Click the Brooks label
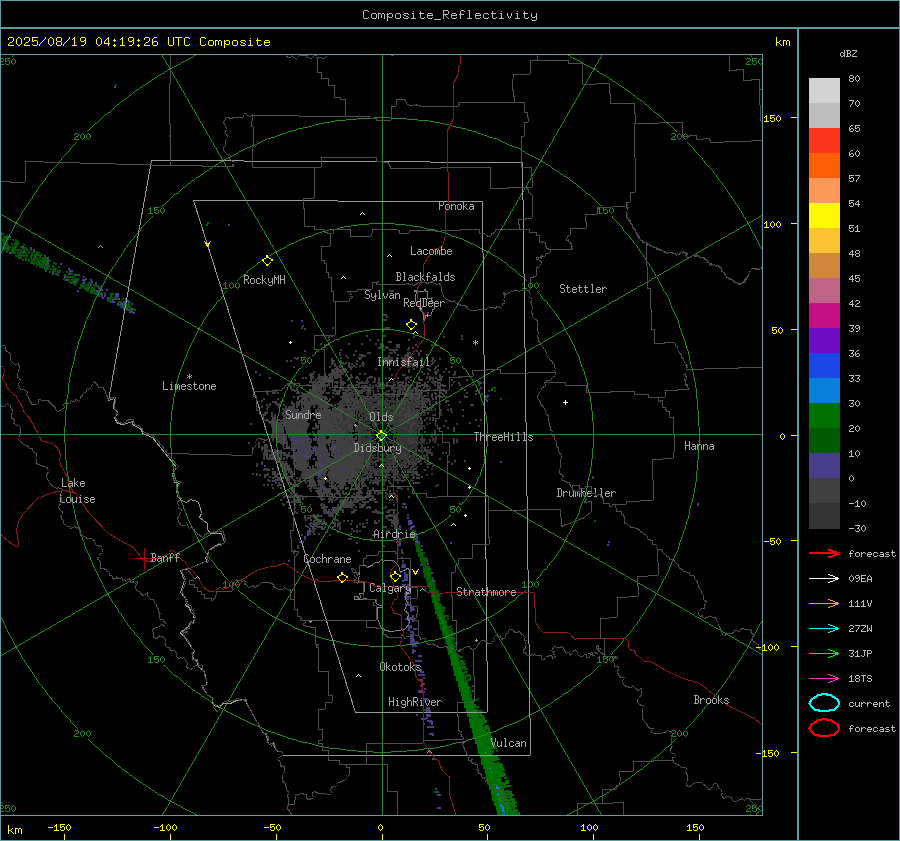Image resolution: width=900 pixels, height=841 pixels. [711, 700]
